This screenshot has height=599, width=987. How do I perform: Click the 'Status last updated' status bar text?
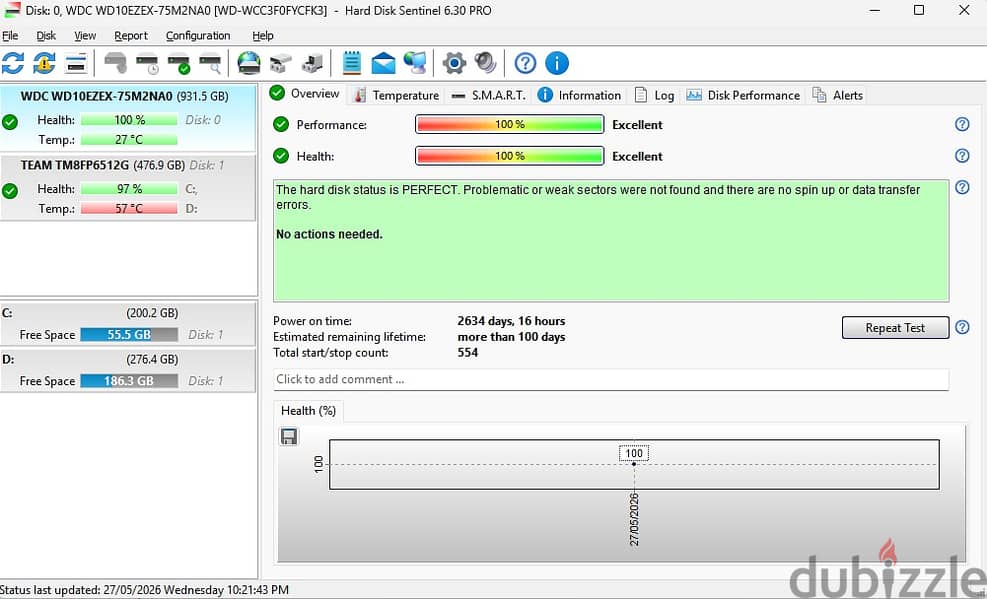[x=145, y=590]
